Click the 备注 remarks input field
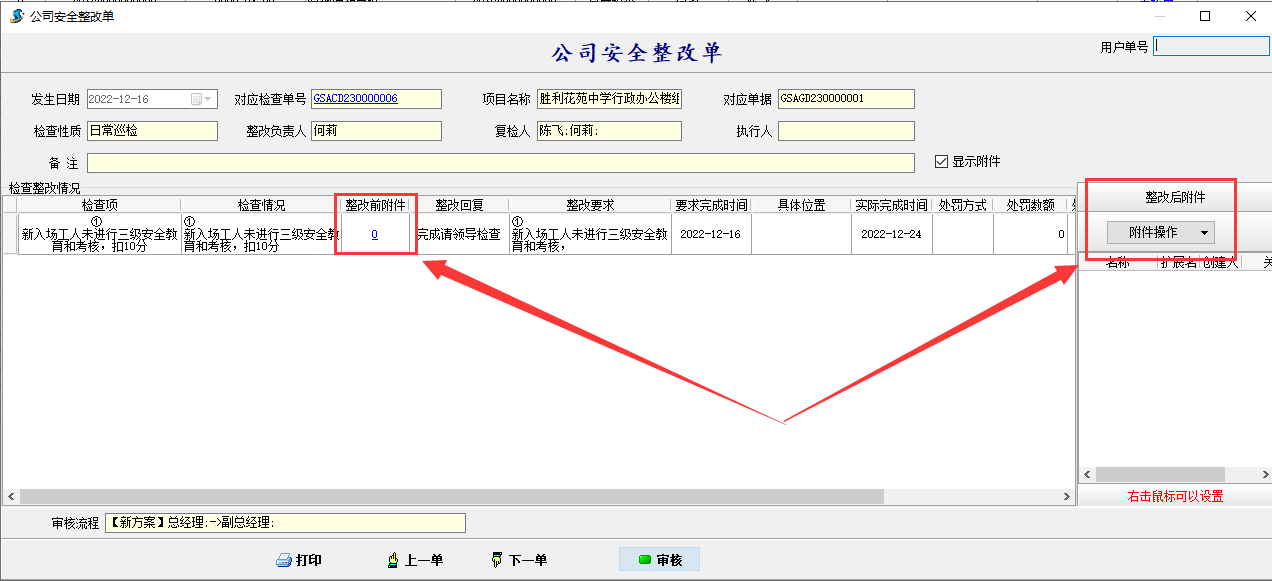Image resolution: width=1272 pixels, height=581 pixels. 500,163
